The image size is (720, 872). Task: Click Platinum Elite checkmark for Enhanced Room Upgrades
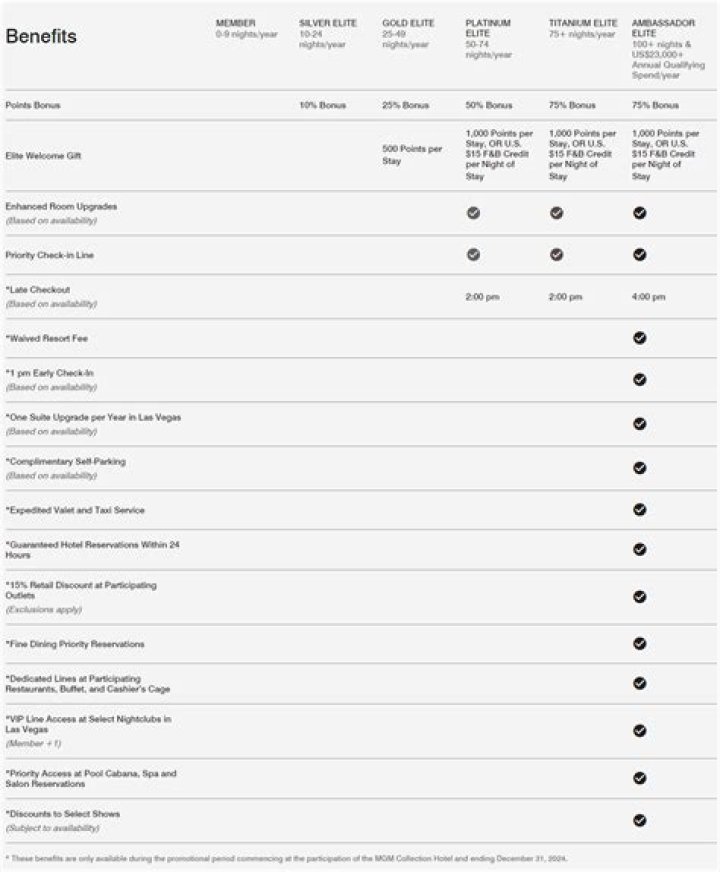click(474, 213)
